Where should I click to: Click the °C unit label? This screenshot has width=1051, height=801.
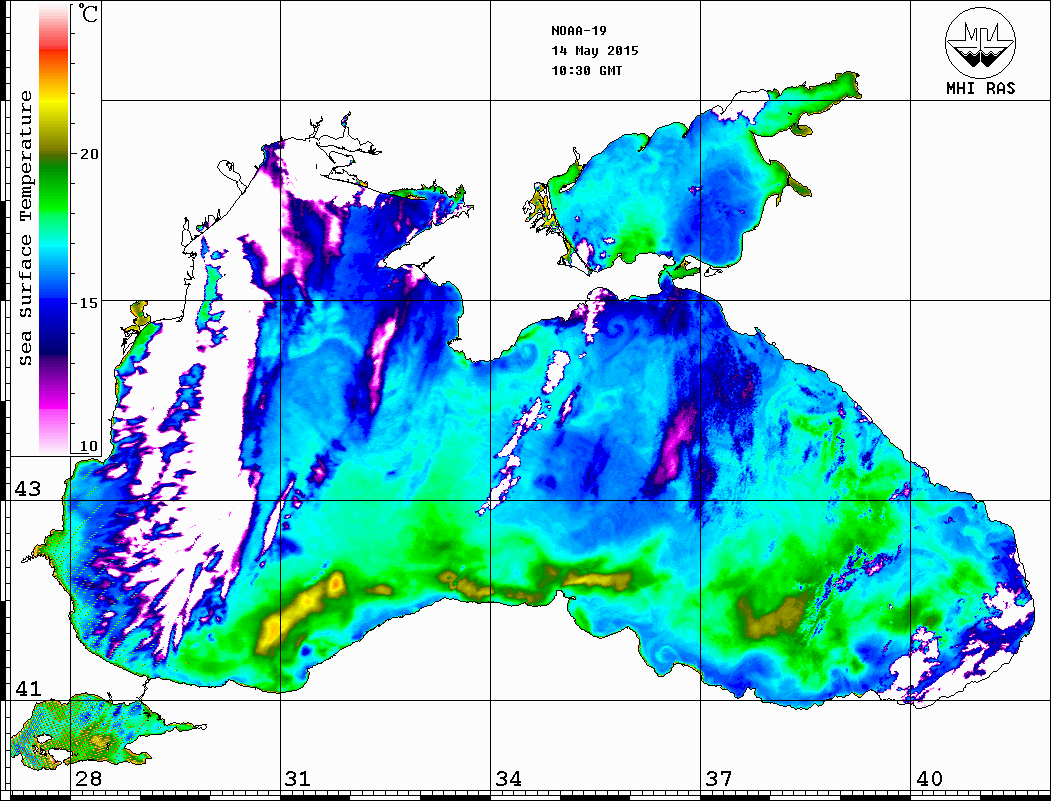coord(87,13)
